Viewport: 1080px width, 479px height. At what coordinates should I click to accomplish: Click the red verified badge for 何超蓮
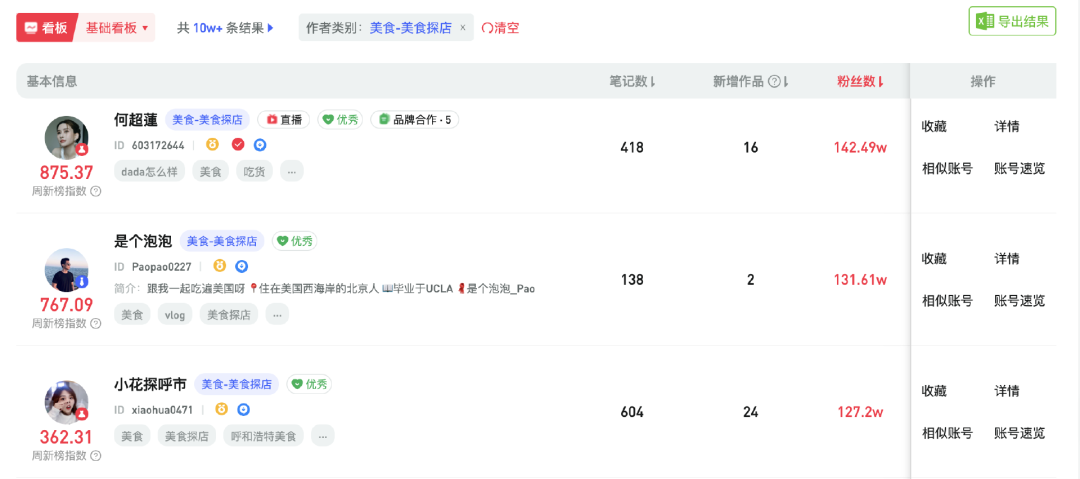pos(238,145)
